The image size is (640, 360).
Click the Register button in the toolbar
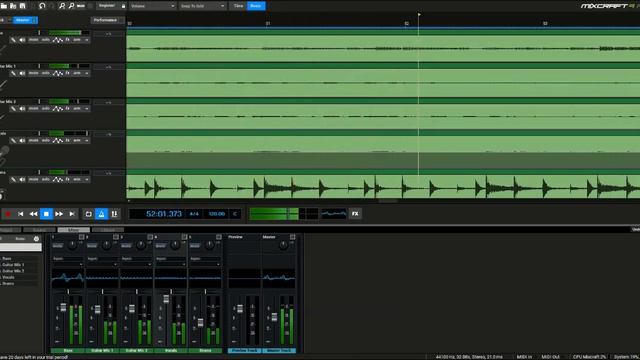pyautogui.click(x=107, y=6)
